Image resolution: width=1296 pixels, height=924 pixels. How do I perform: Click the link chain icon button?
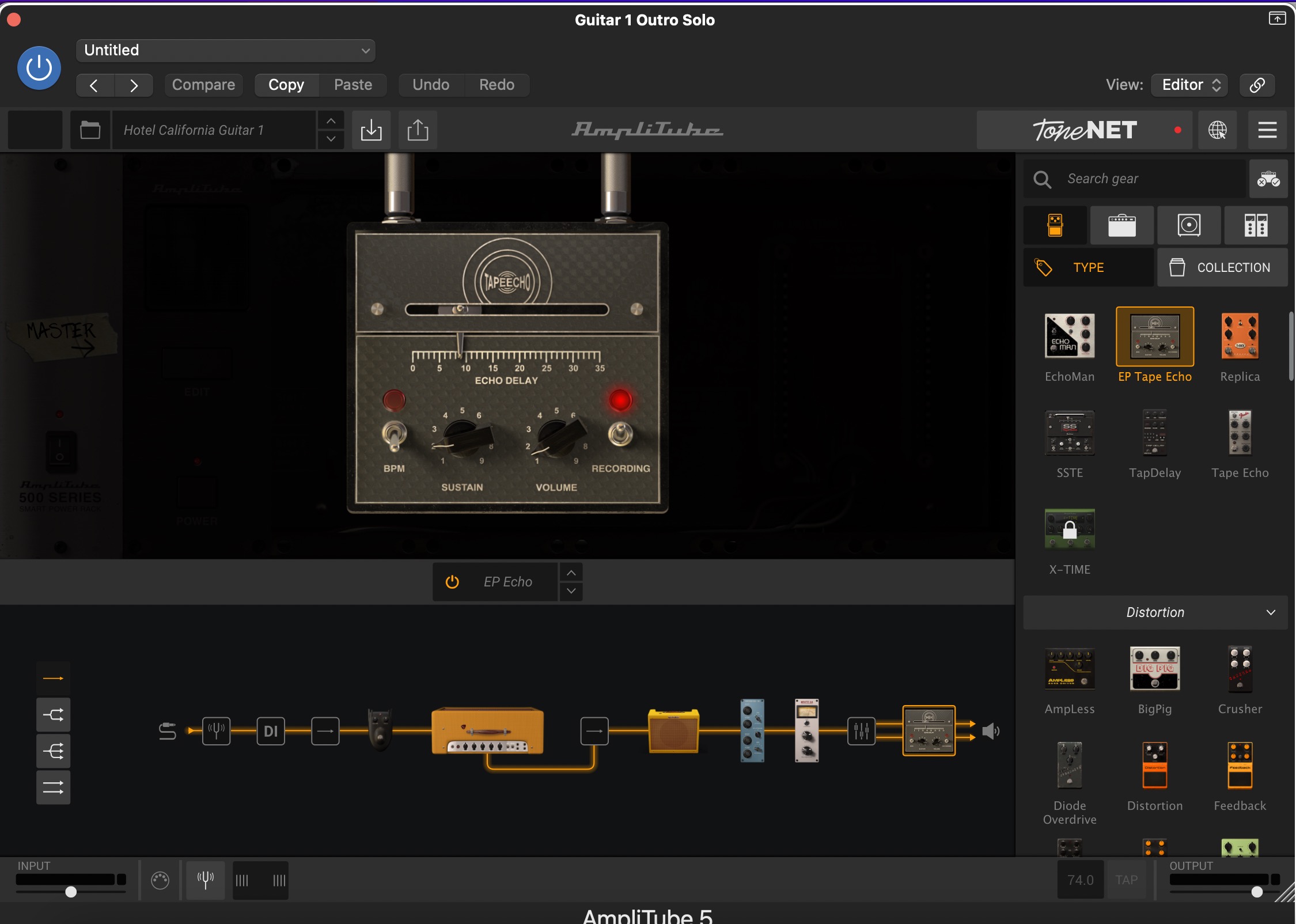(x=1257, y=85)
